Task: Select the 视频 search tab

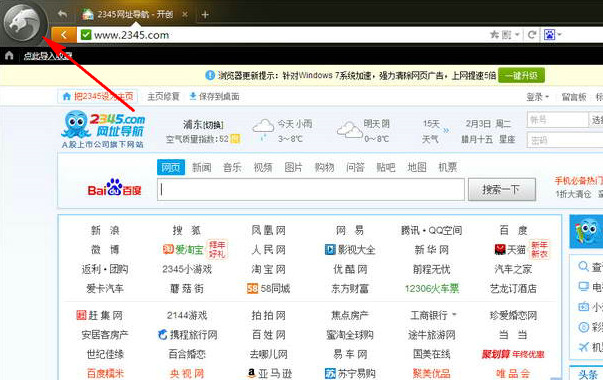Action: (x=263, y=167)
